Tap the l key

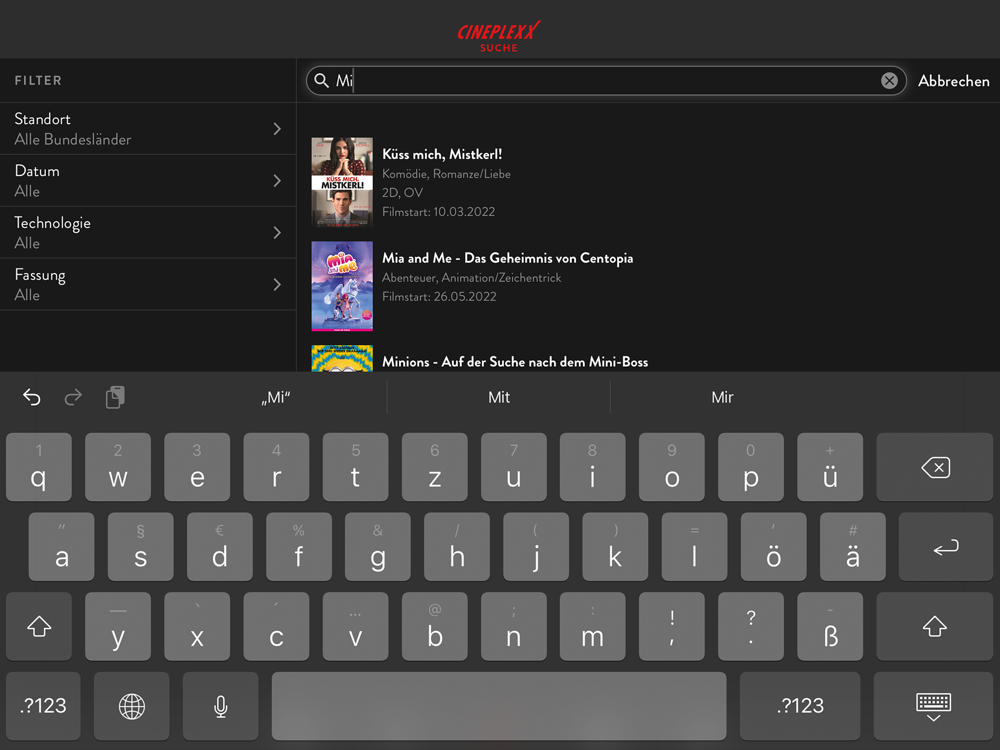click(694, 547)
